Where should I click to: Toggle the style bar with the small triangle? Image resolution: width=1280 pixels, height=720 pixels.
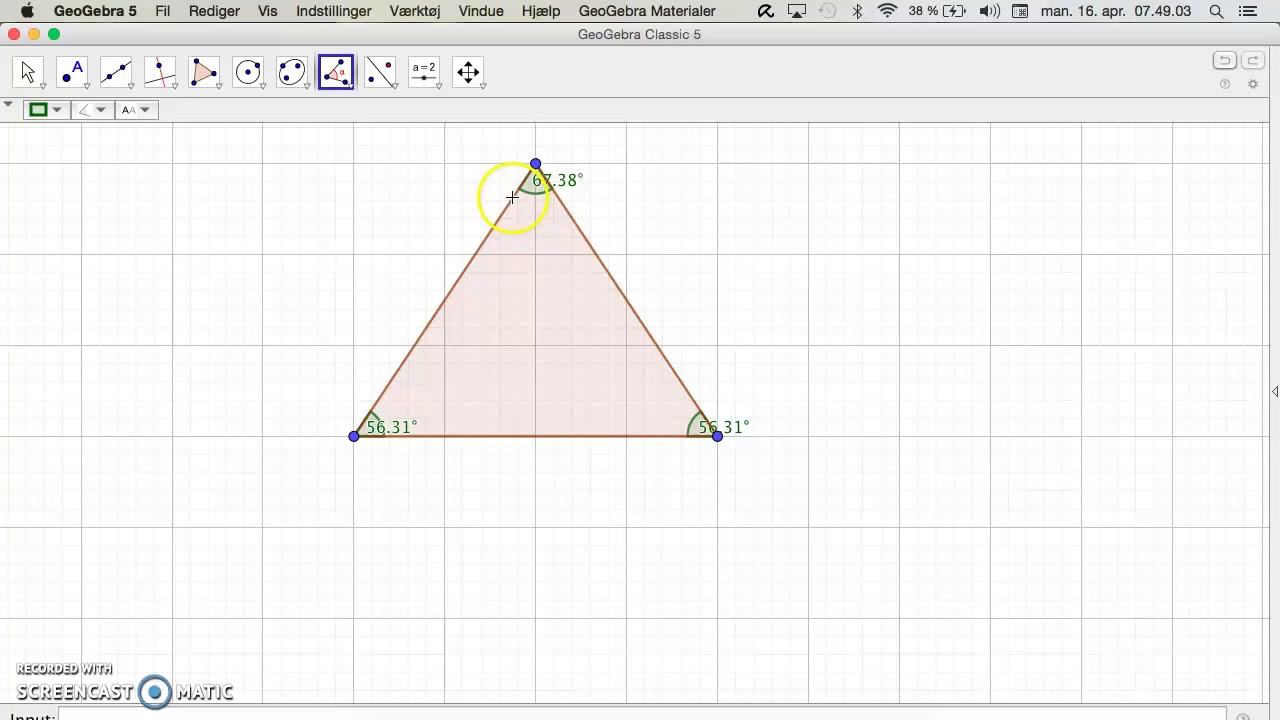(8, 104)
